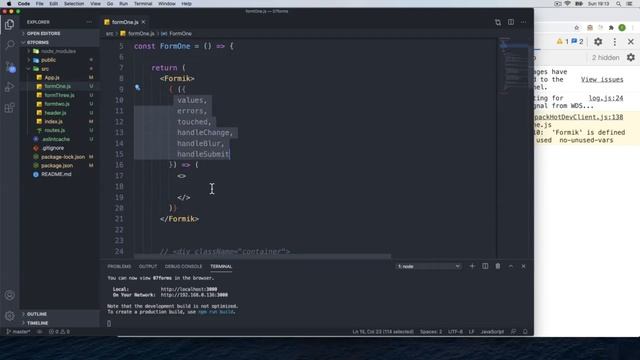Expand the node_modules folder
The width and height of the screenshot is (640, 360).
point(58,51)
